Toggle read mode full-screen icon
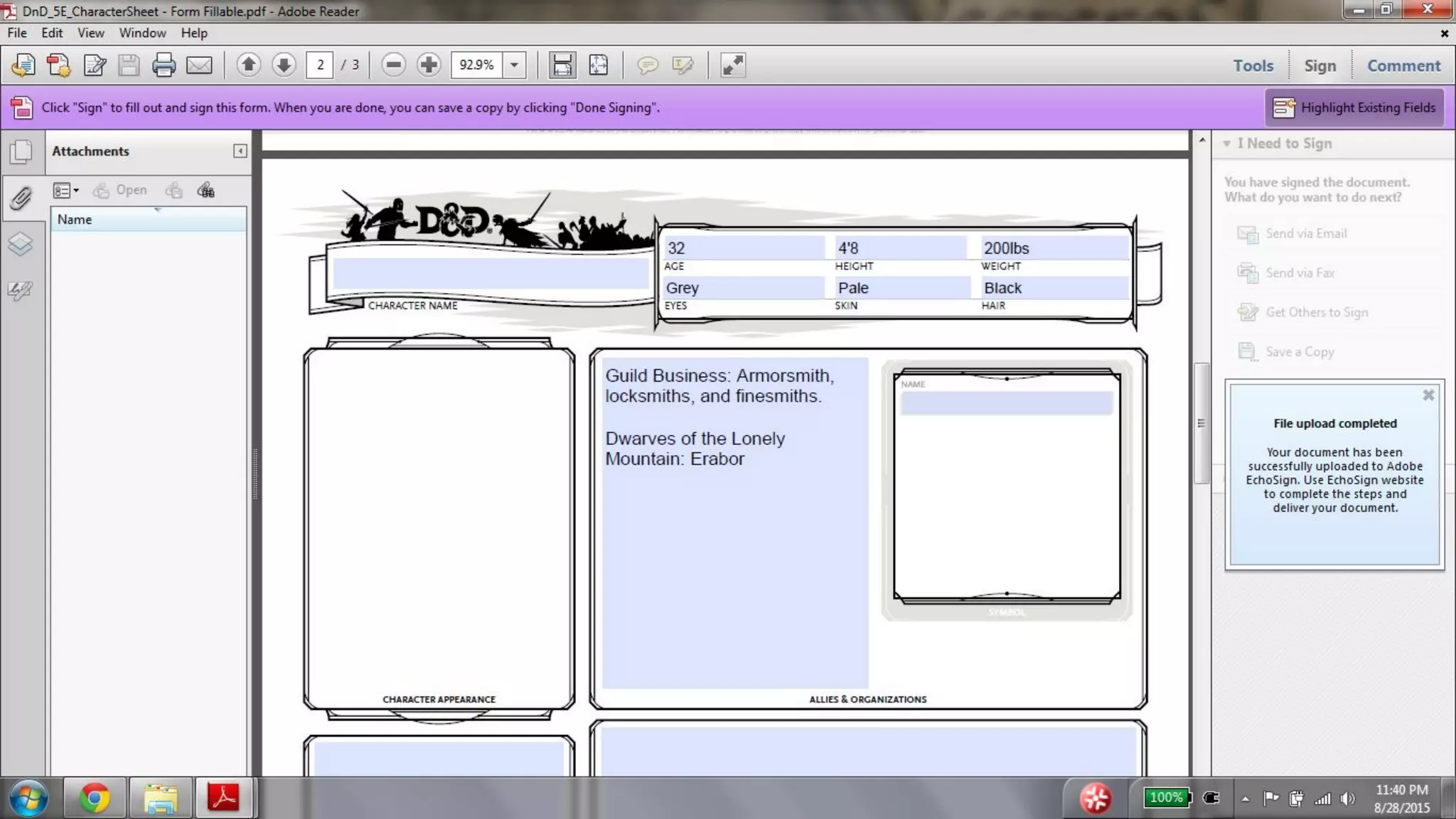 pyautogui.click(x=732, y=65)
